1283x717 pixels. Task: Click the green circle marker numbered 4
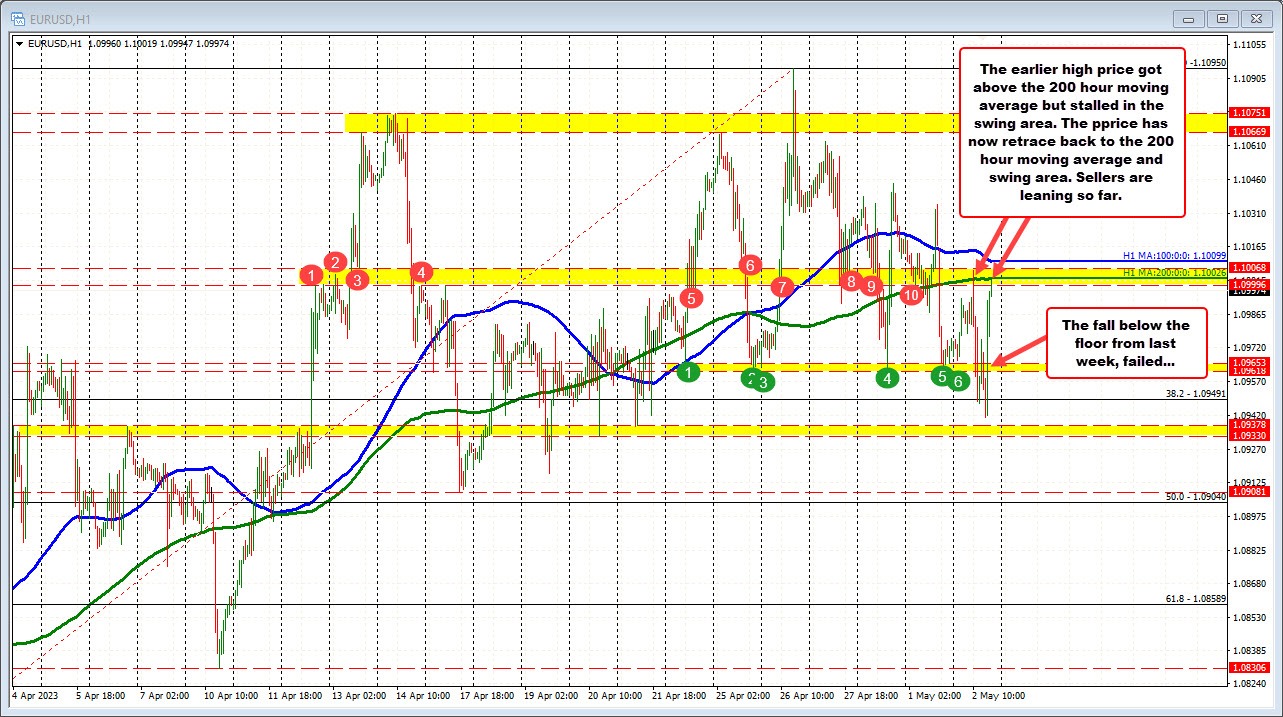pyautogui.click(x=887, y=378)
